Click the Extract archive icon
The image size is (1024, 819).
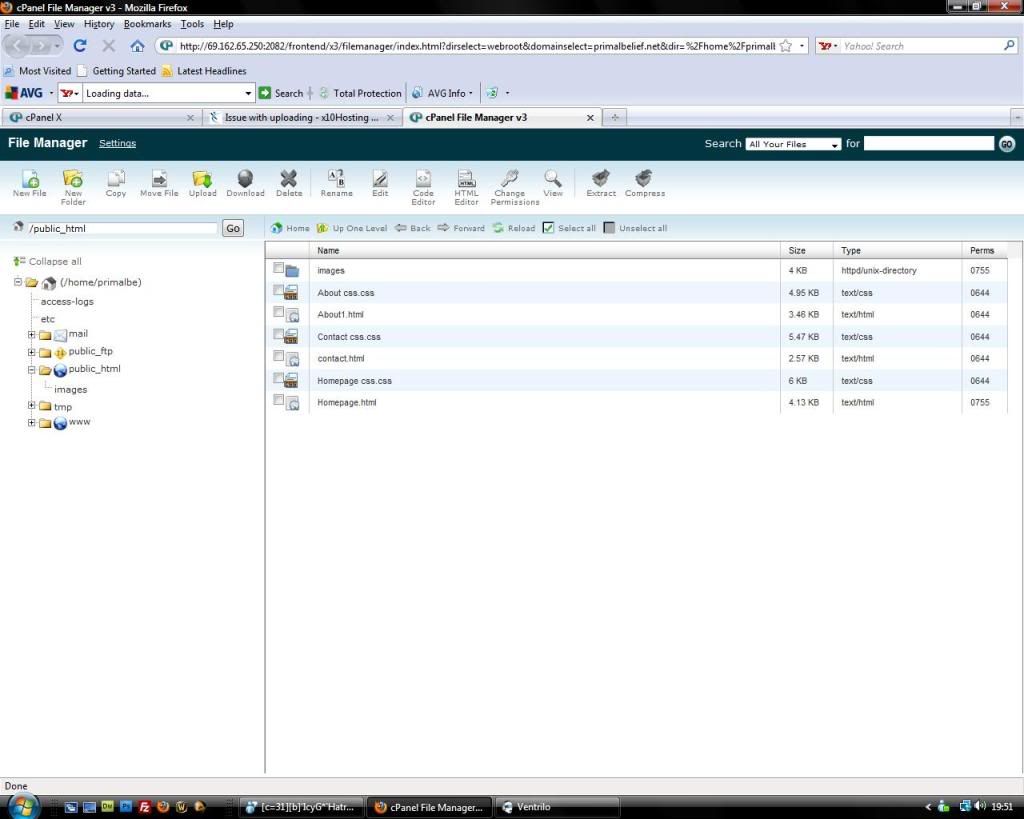tap(601, 181)
